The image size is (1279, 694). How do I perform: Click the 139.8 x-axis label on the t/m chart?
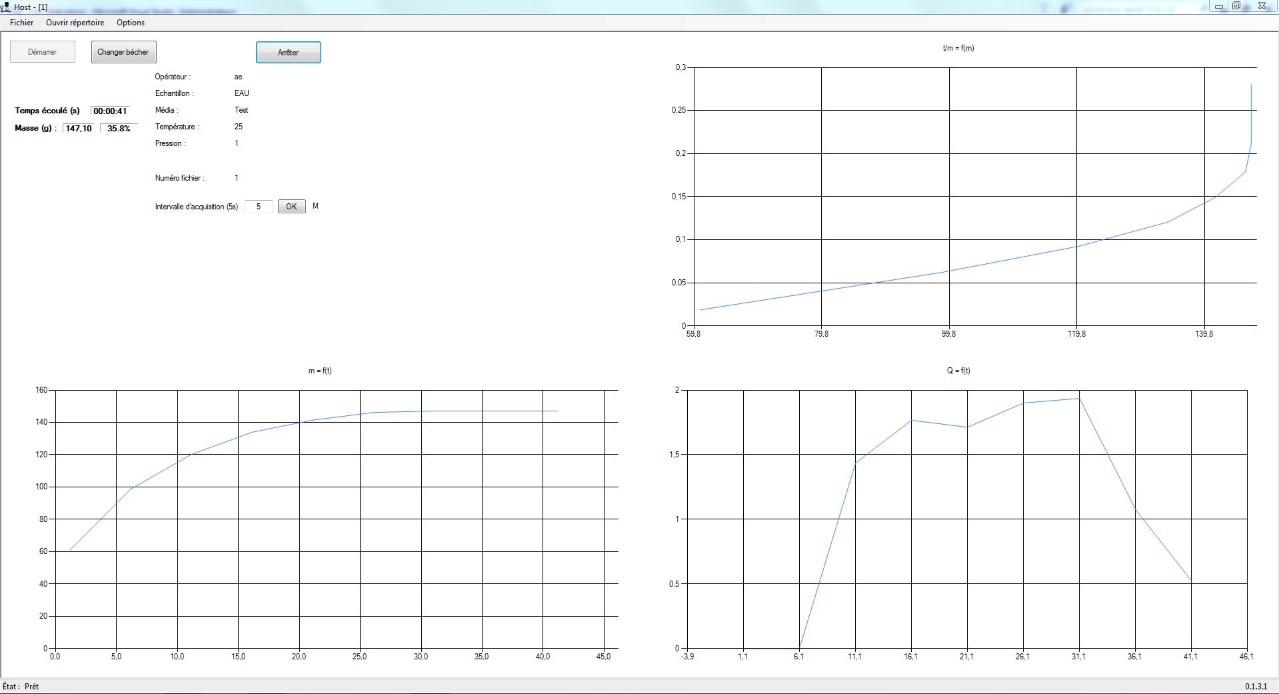click(x=1204, y=335)
